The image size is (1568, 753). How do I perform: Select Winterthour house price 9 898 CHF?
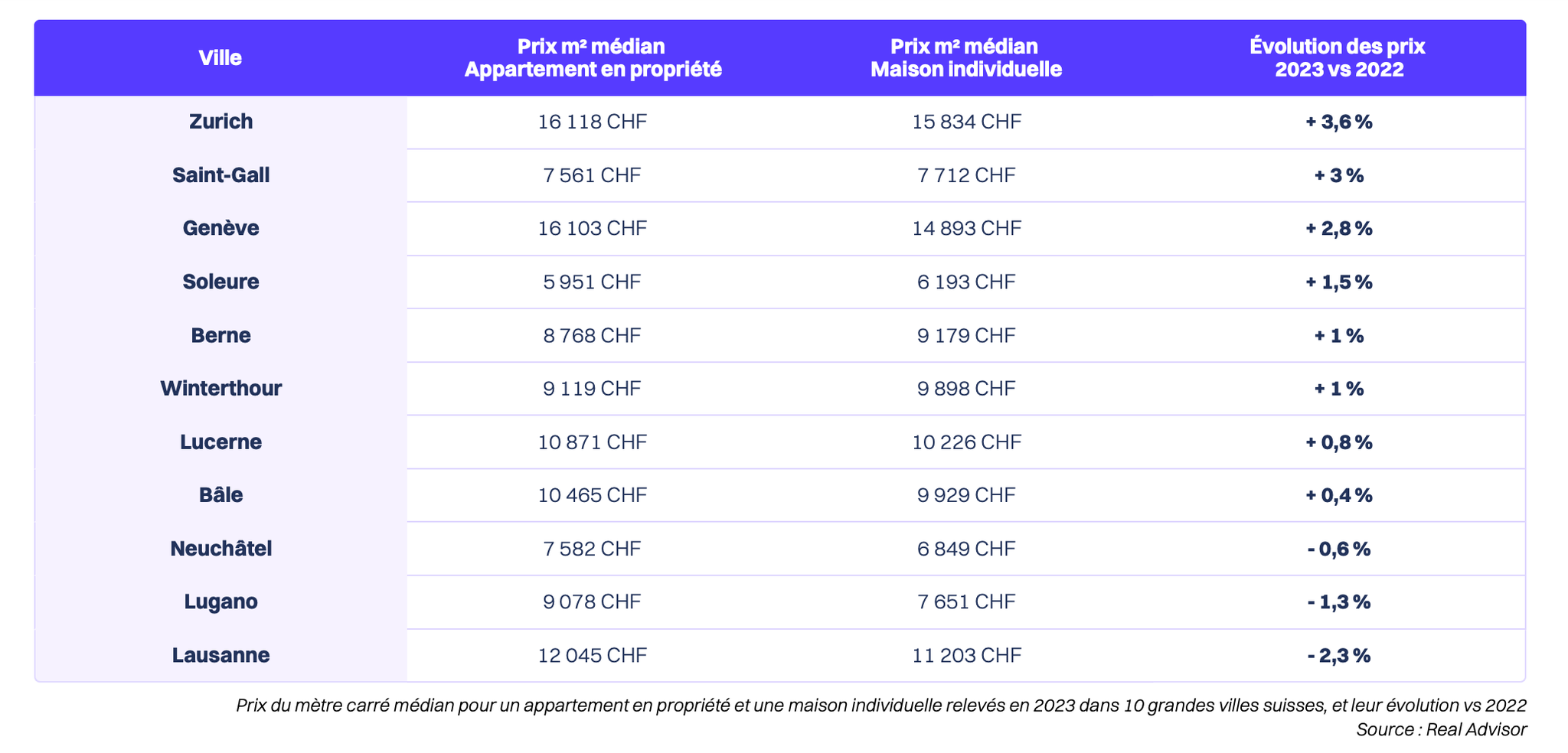(966, 389)
